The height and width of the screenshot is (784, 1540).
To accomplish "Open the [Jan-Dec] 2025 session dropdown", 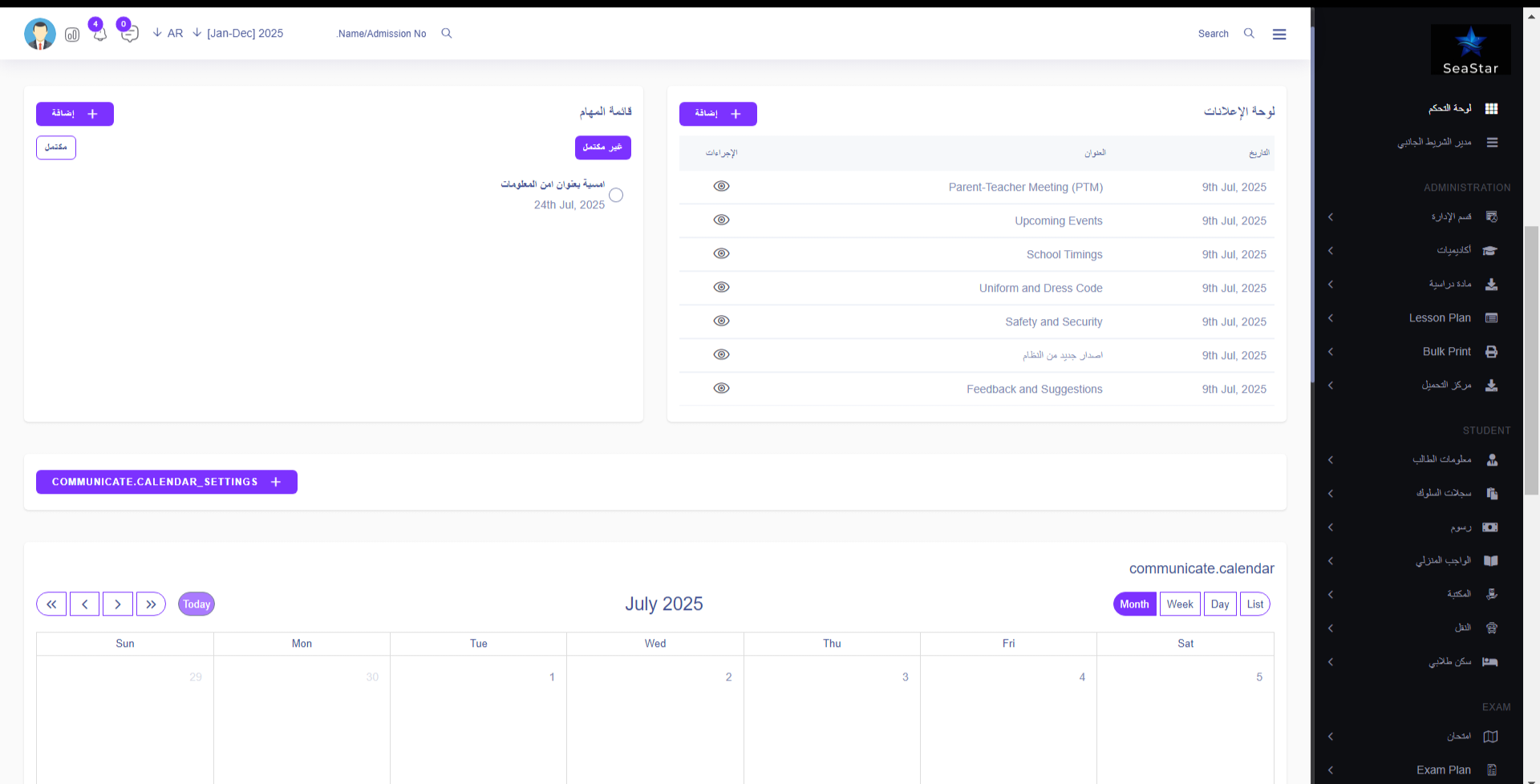I will (x=238, y=34).
